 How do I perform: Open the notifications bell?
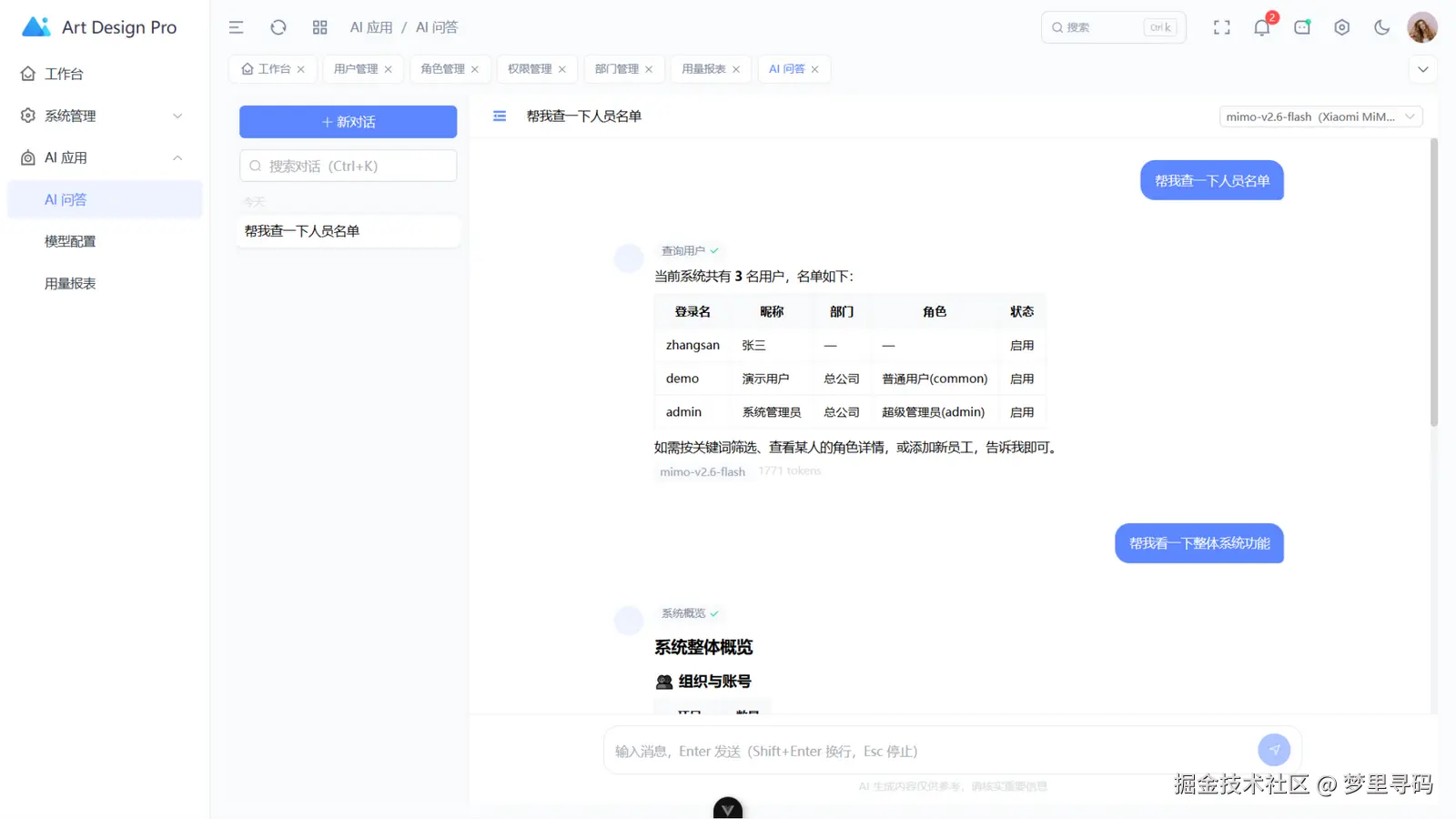[x=1261, y=27]
